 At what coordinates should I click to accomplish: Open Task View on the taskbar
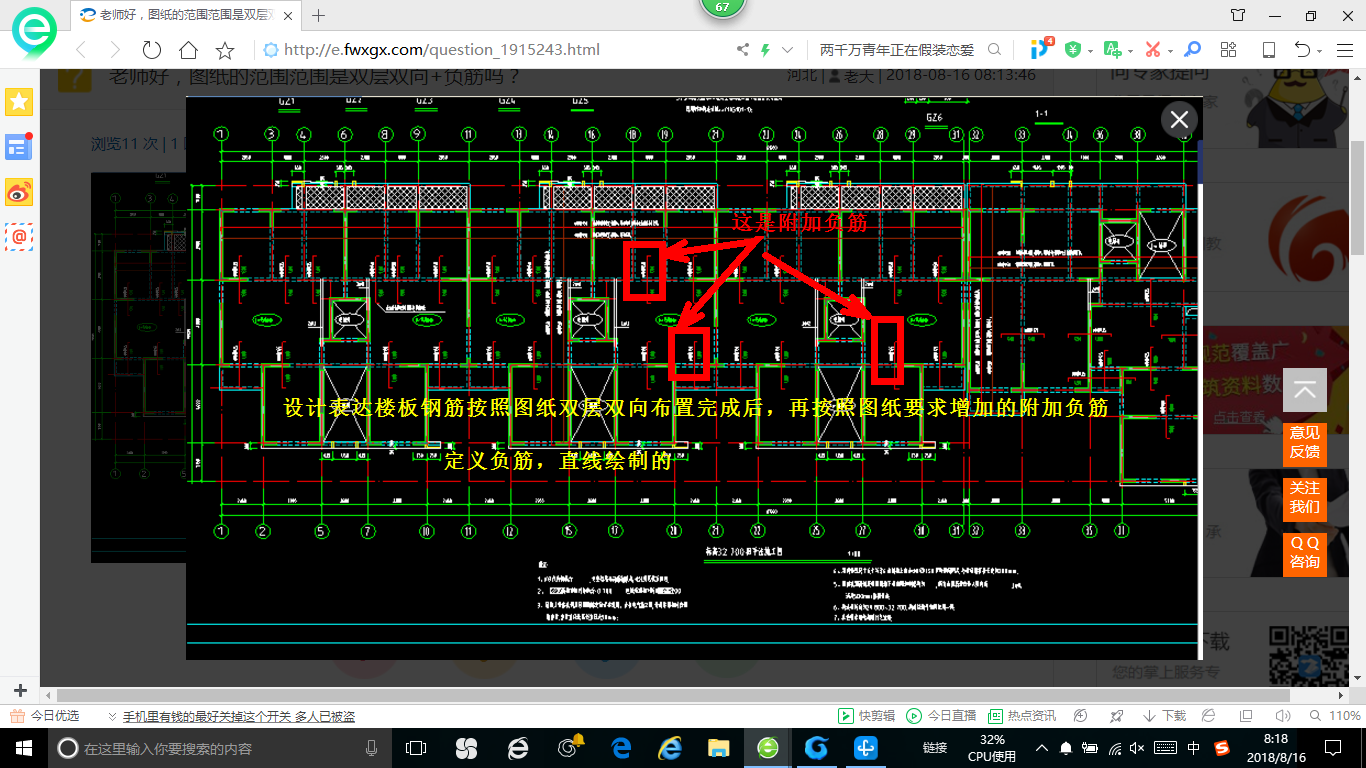[416, 748]
